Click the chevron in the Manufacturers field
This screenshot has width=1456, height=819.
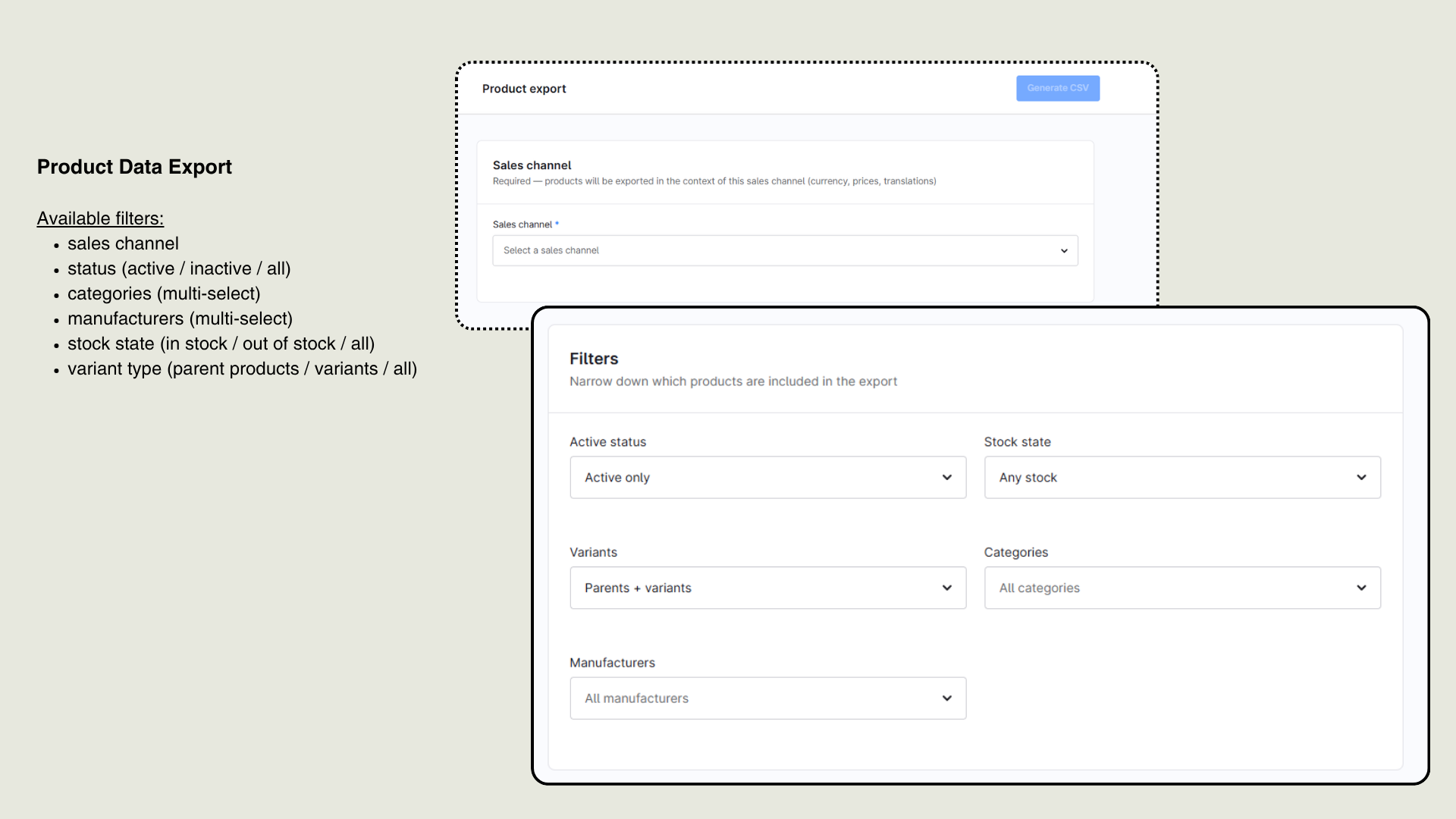pyautogui.click(x=946, y=698)
